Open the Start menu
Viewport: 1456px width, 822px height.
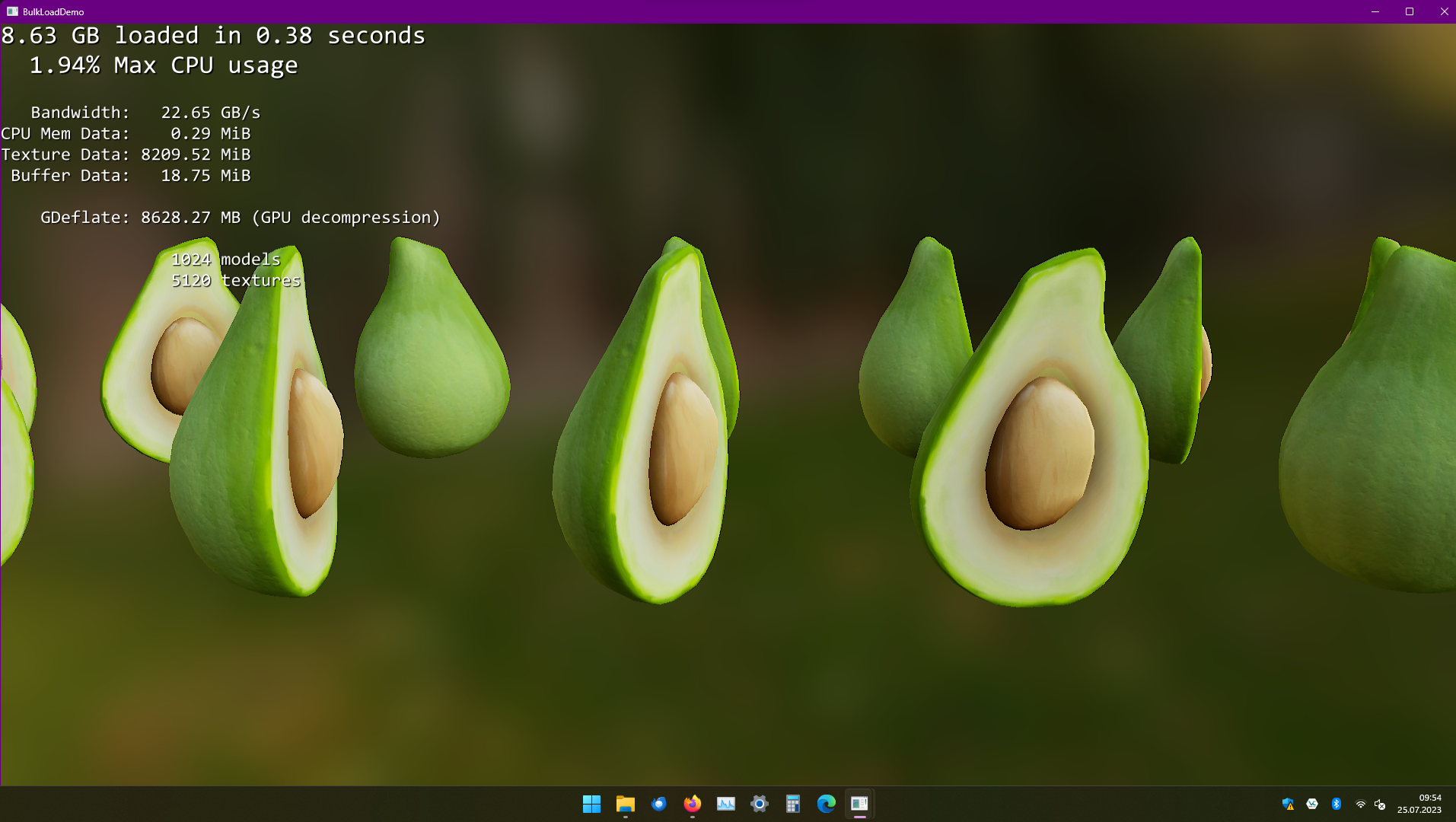click(591, 804)
